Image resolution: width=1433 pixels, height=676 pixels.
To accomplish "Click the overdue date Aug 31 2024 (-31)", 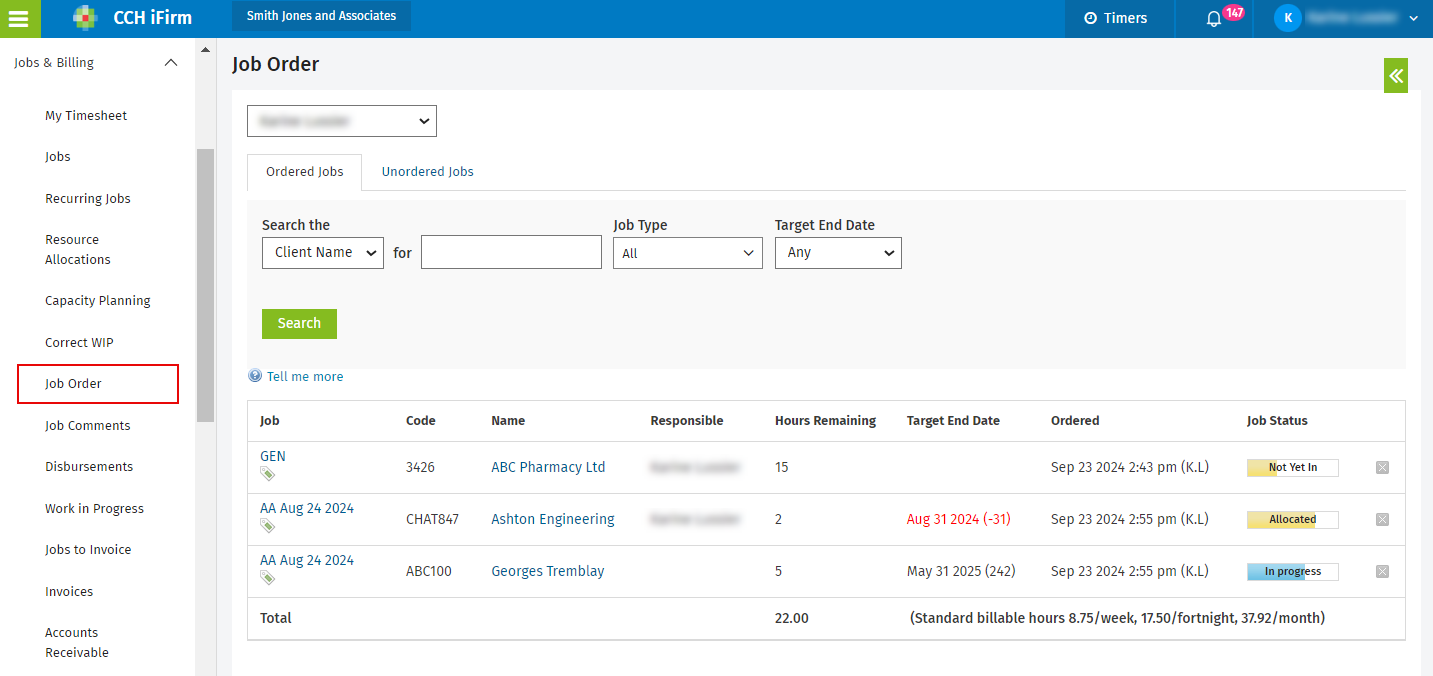I will tap(959, 519).
